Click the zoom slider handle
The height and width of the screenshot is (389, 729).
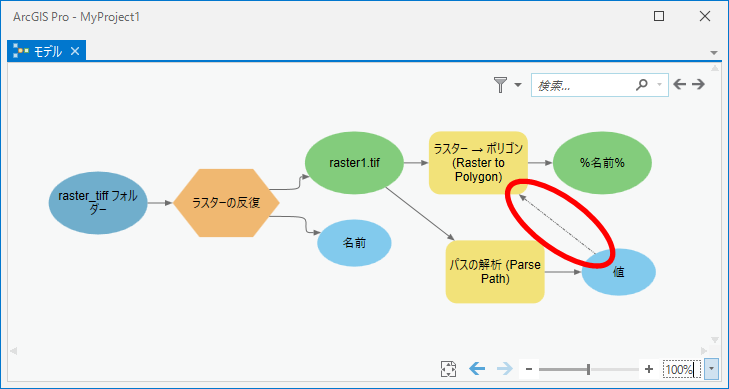589,369
